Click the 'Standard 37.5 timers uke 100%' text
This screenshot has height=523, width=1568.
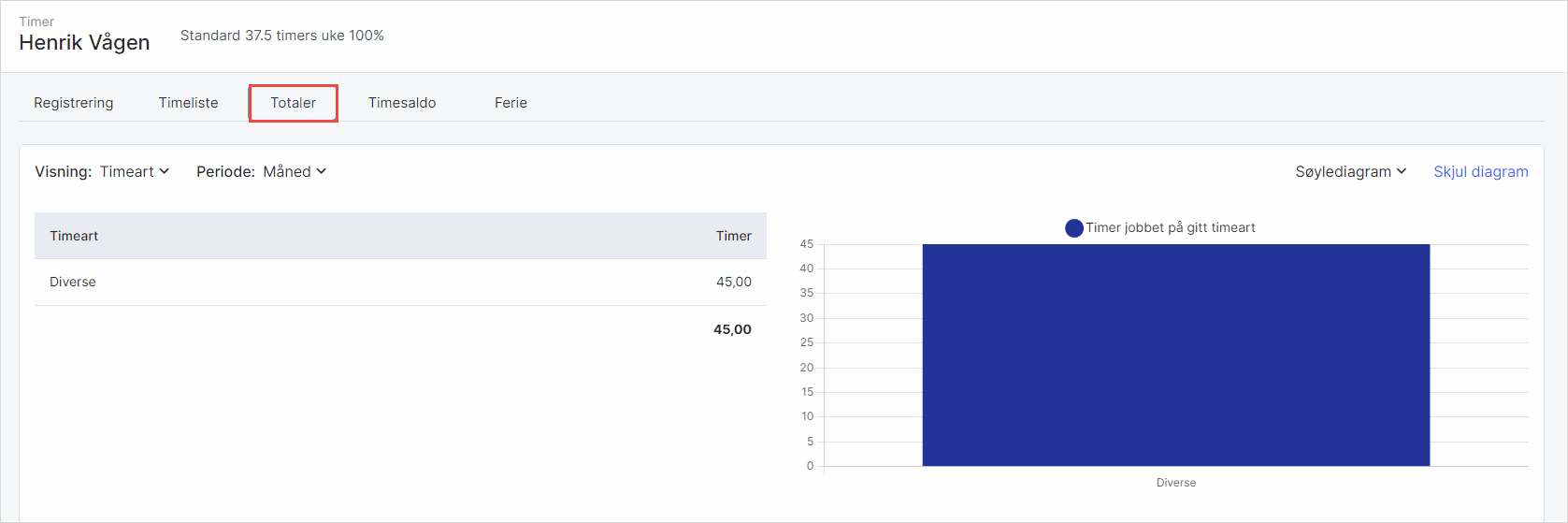point(281,36)
